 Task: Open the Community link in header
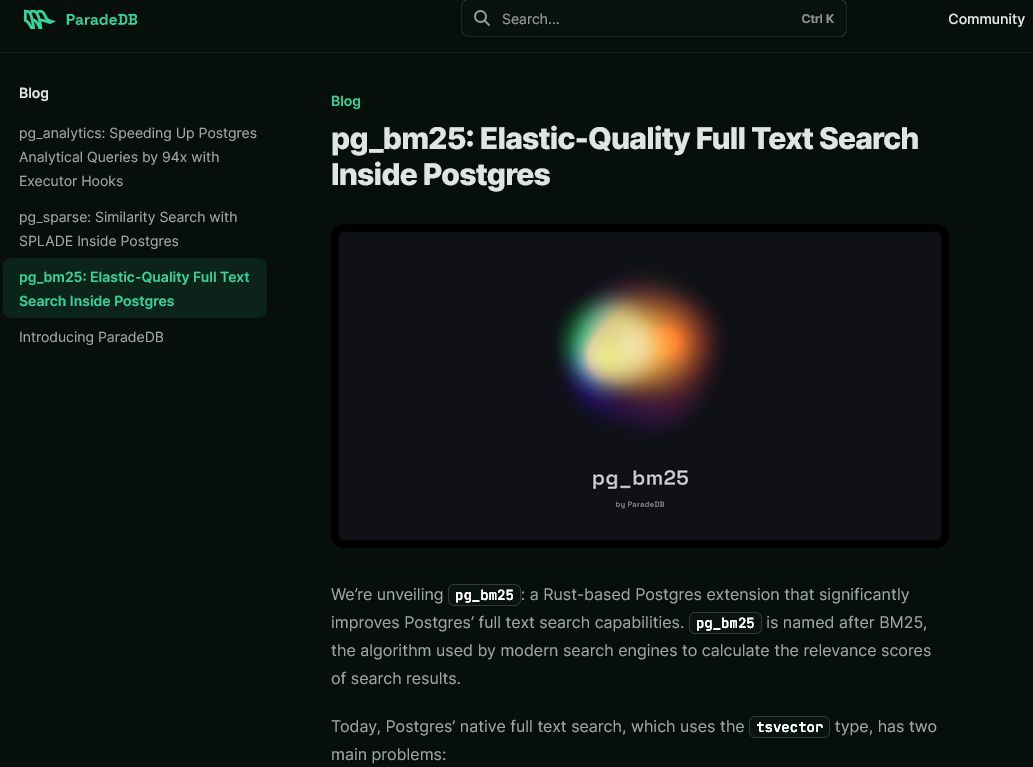(986, 19)
